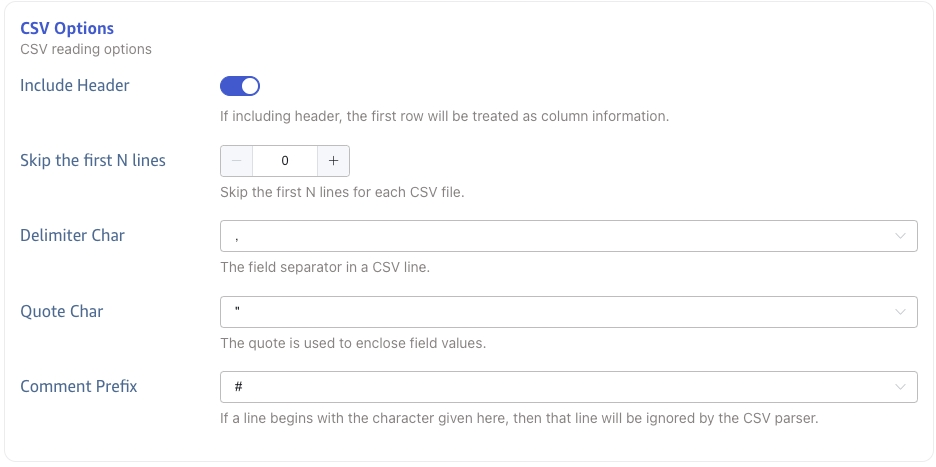Open the Quote Char combo box
Image resolution: width=936 pixels, height=467 pixels.
tap(560, 312)
